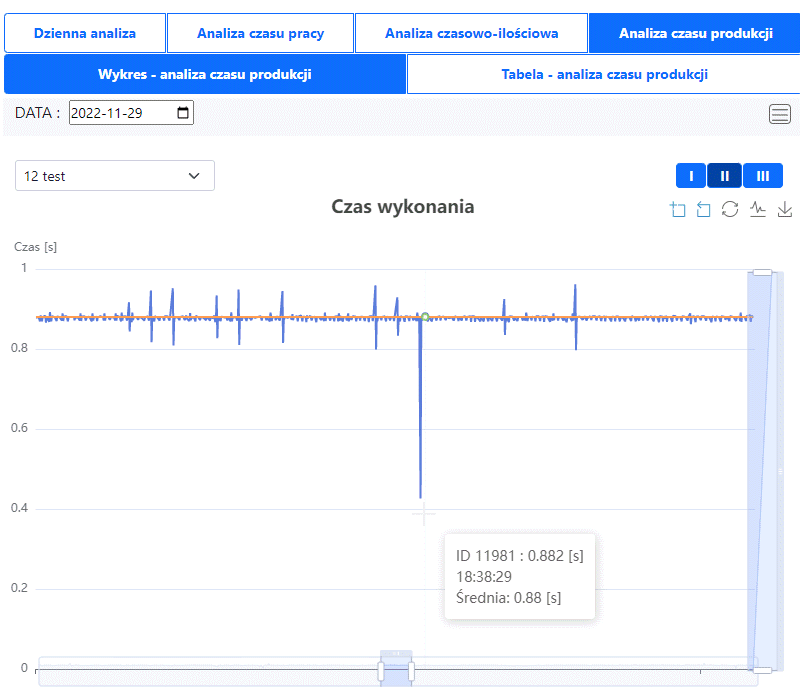Show Tabela - analiza czasu produkcji
This screenshot has height=700, width=800.
point(604,74)
